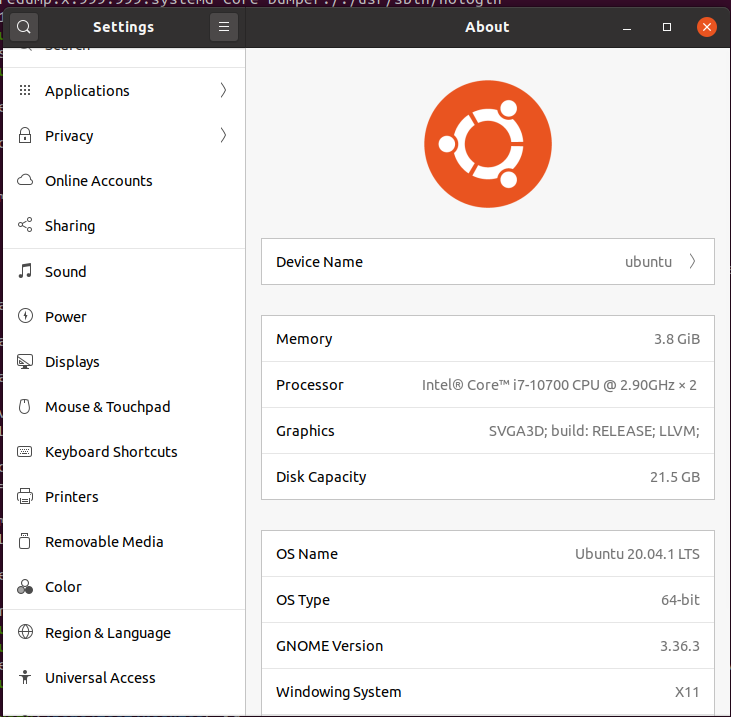Click the Applications grid icon

[x=25, y=91]
